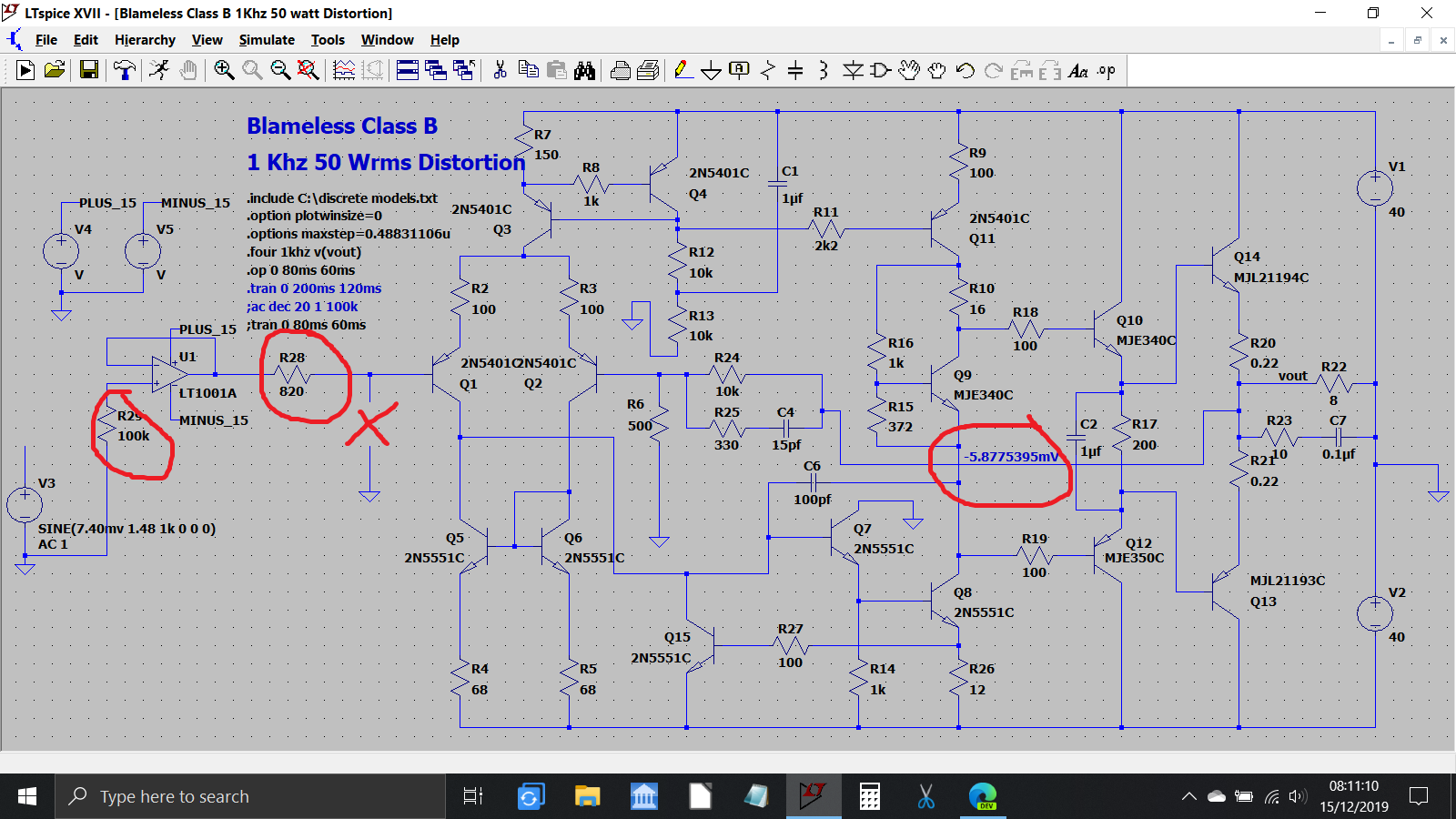
Task: Open the Tools menu
Action: (328, 40)
